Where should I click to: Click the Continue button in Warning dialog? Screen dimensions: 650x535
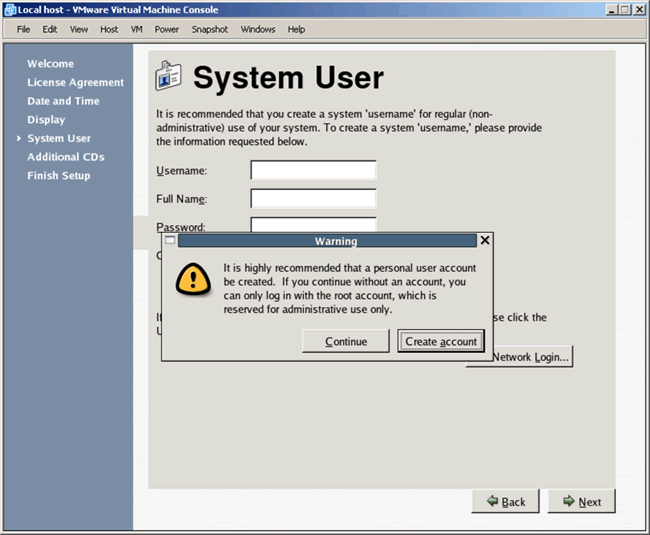[x=346, y=341]
